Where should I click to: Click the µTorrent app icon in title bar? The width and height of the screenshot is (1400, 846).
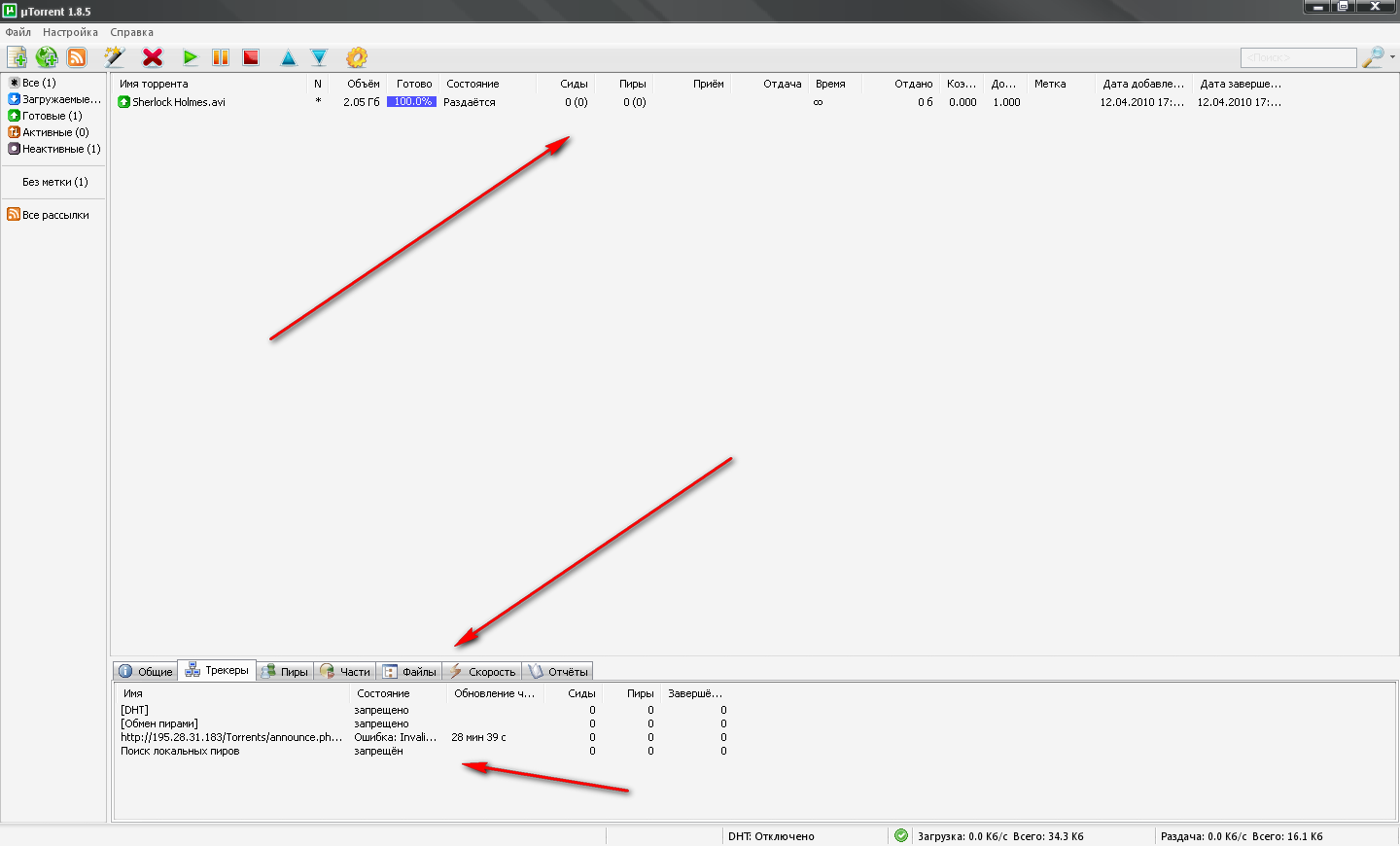click(10, 11)
